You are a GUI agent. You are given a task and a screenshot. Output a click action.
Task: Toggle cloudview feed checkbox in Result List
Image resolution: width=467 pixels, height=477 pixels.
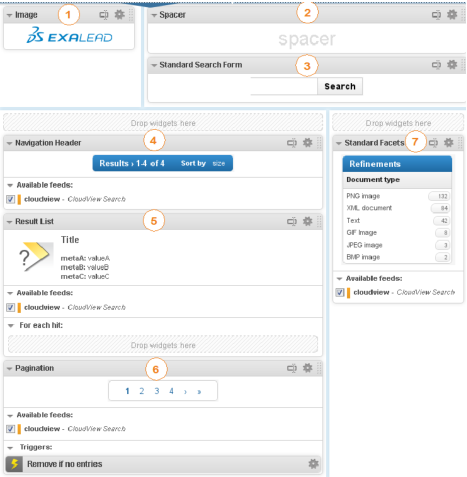tap(11, 307)
